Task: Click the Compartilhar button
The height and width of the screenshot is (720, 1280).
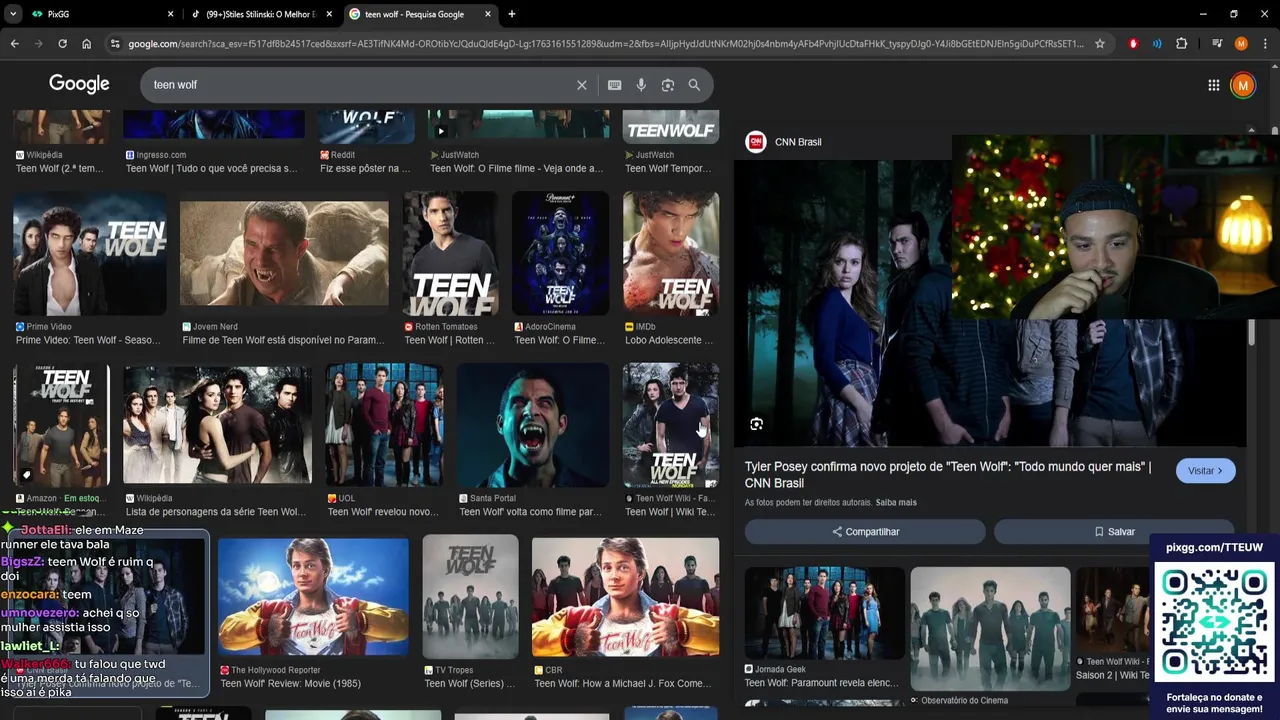Action: point(865,532)
